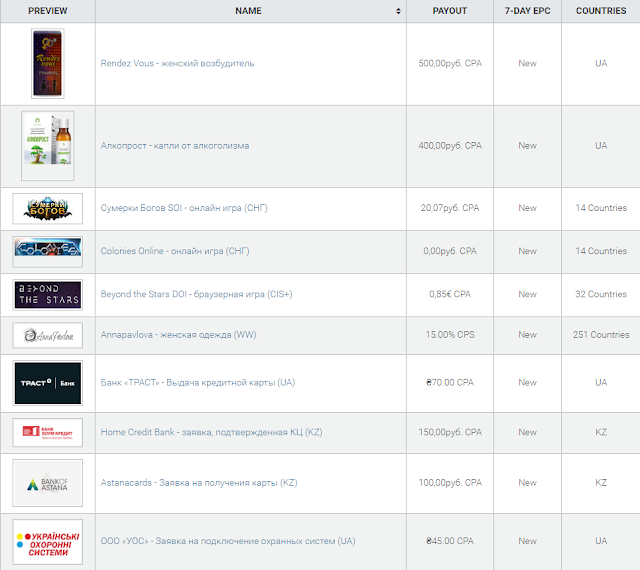
Task: Open ООО «УОС» security systems offer
Action: (x=228, y=541)
